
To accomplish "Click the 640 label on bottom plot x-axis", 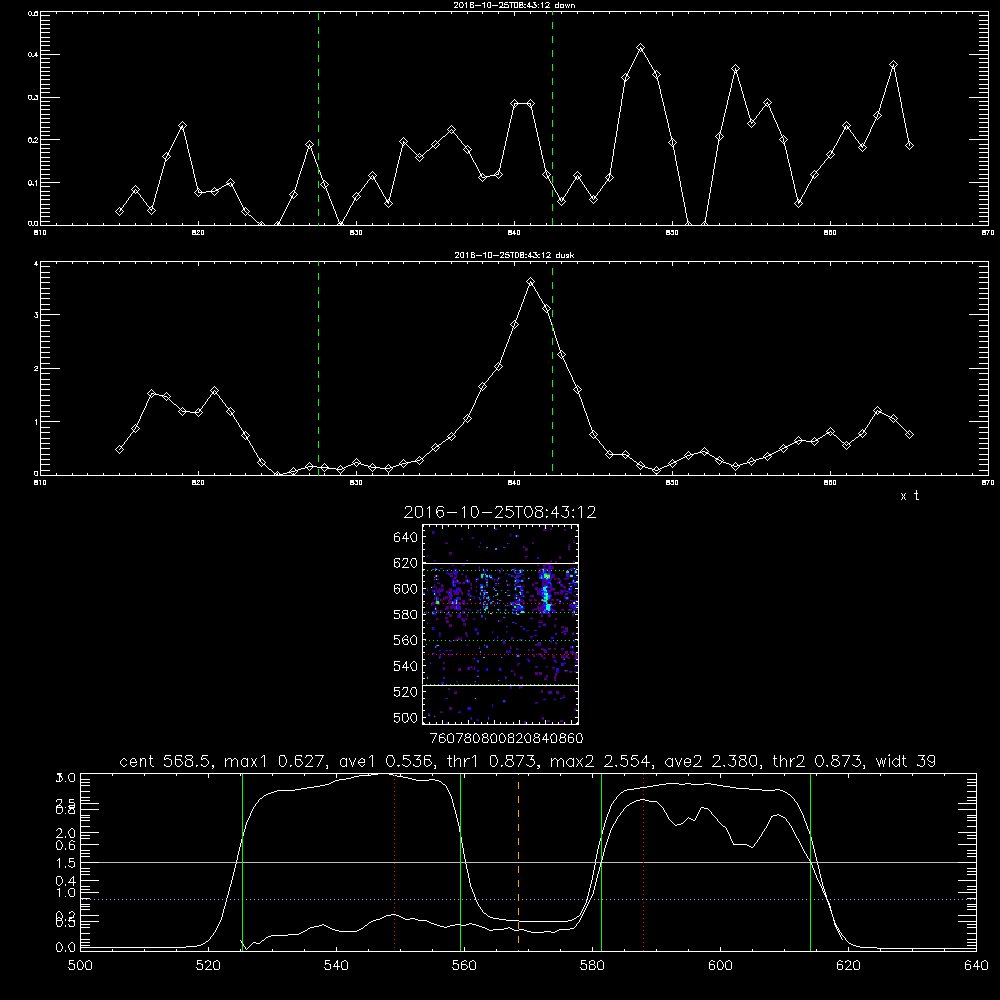I will [976, 966].
